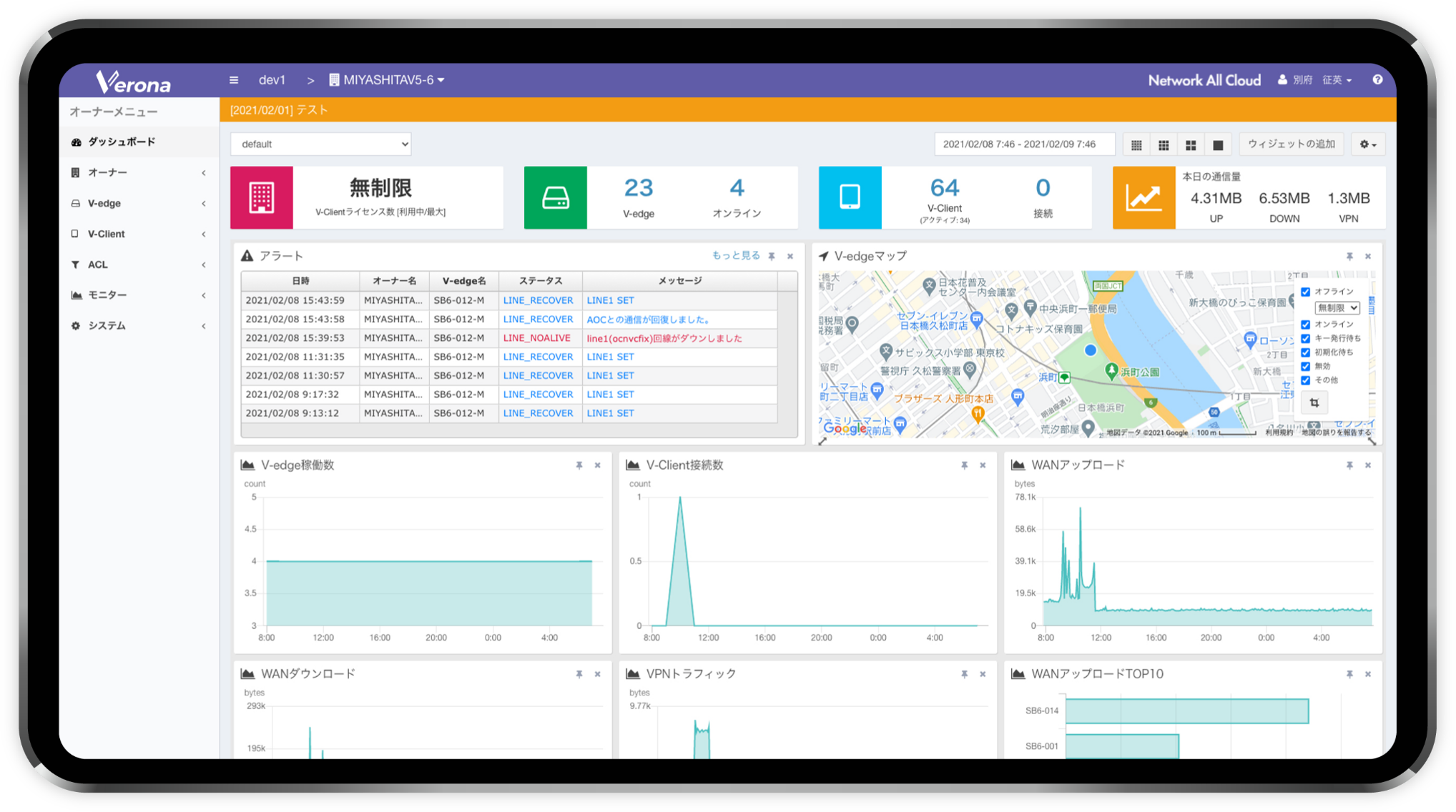
Task: Click the pink V-Client license card icon
Action: pos(260,197)
